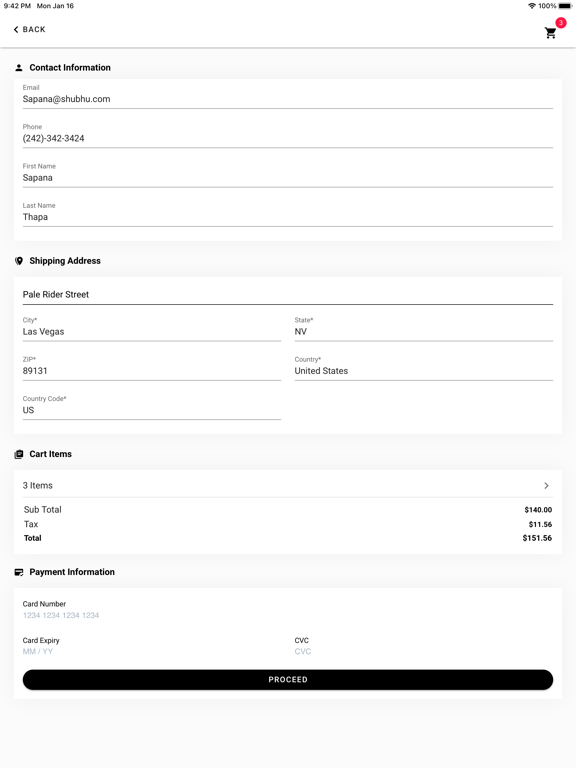Click the PROCEED button
Viewport: 576px width, 768px height.
pos(288,679)
